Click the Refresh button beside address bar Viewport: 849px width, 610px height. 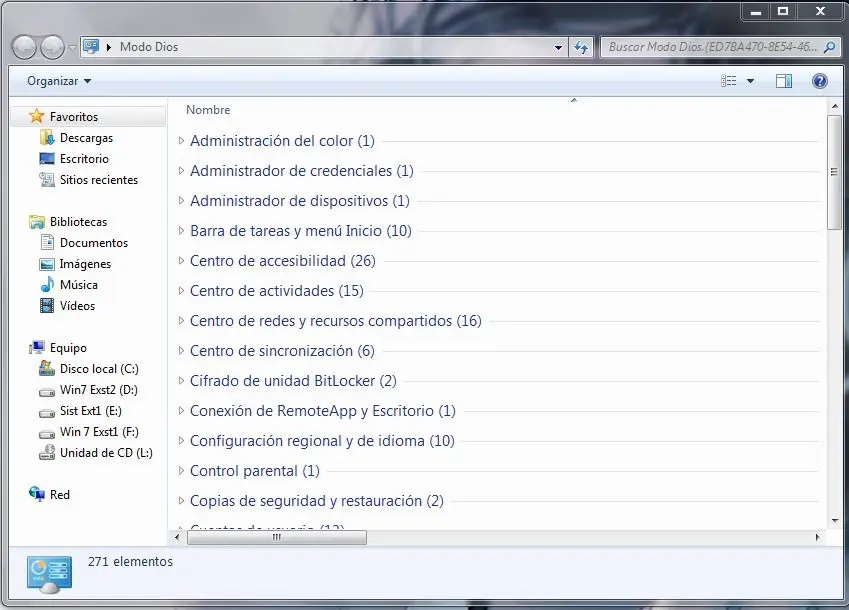(x=582, y=48)
